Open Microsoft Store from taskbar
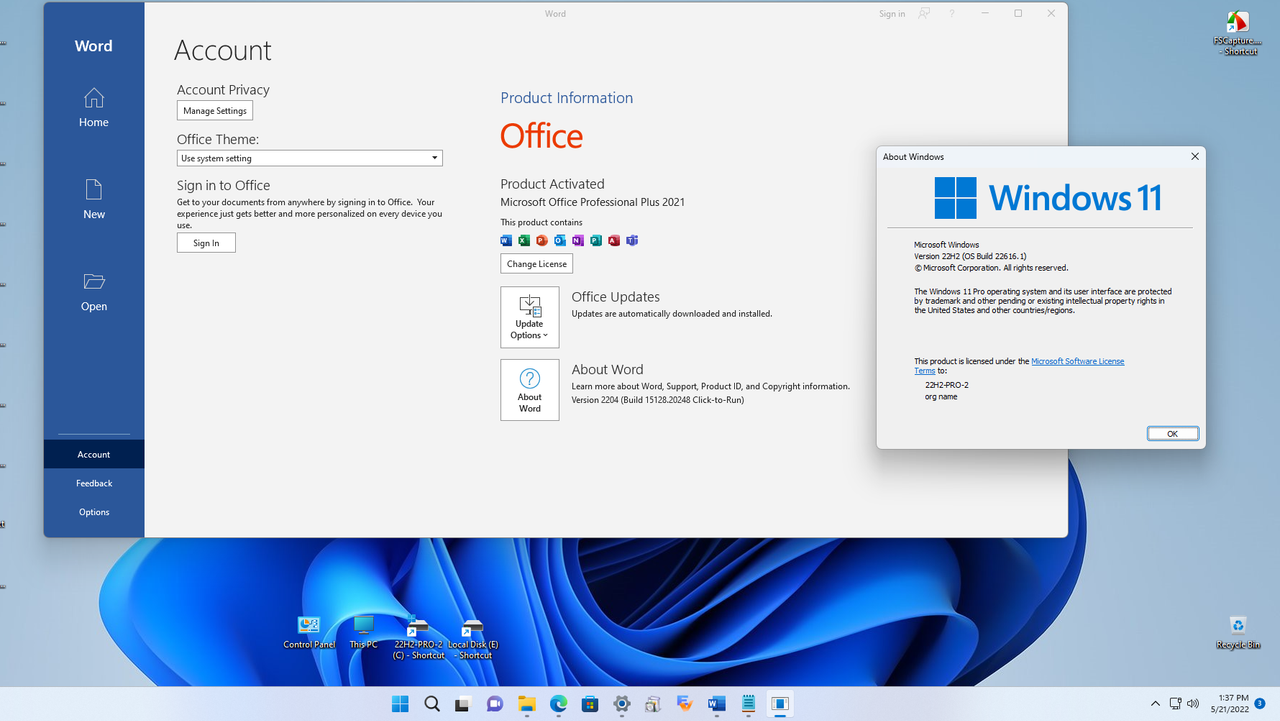 coord(589,704)
